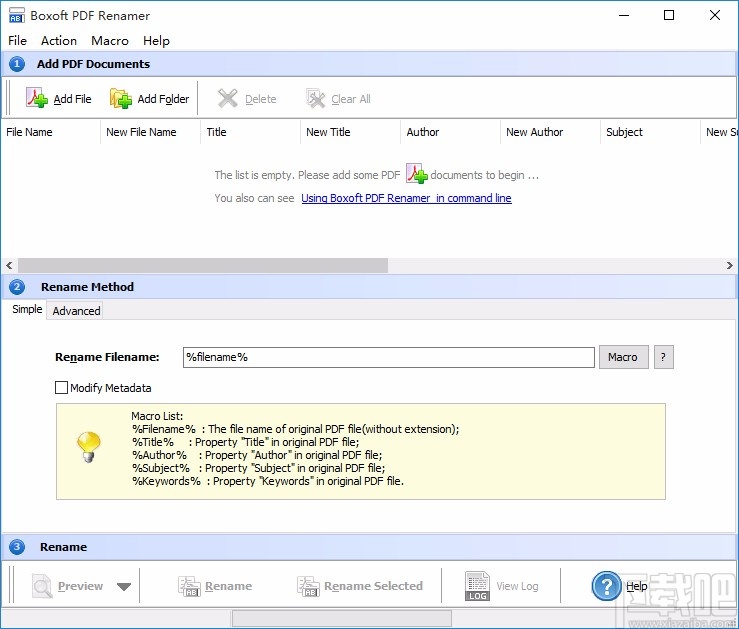Enable the Modify Metadata checkbox
This screenshot has width=739, height=629.
(62, 387)
